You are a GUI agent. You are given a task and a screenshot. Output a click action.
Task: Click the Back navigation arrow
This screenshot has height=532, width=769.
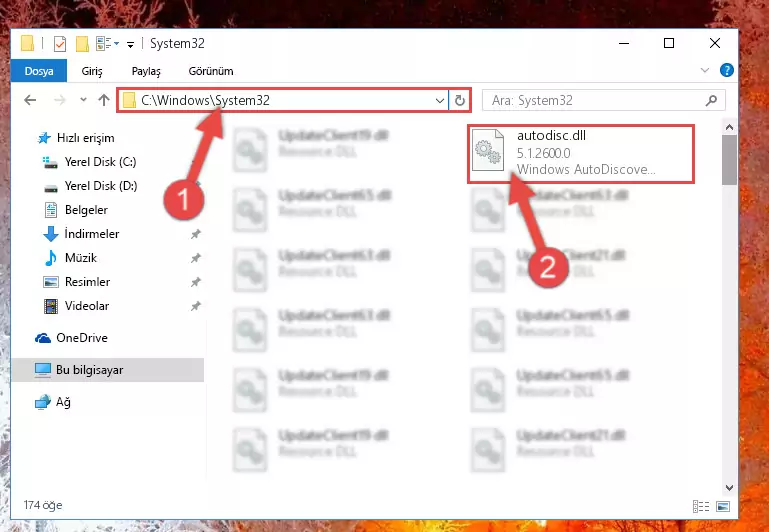30,101
